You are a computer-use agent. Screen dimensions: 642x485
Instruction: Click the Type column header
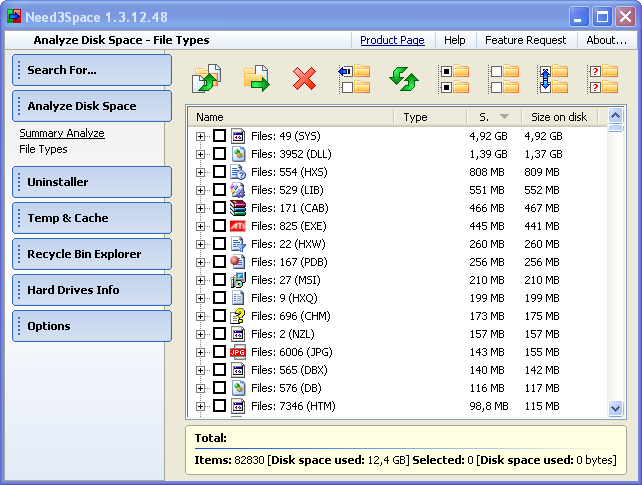tap(430, 117)
